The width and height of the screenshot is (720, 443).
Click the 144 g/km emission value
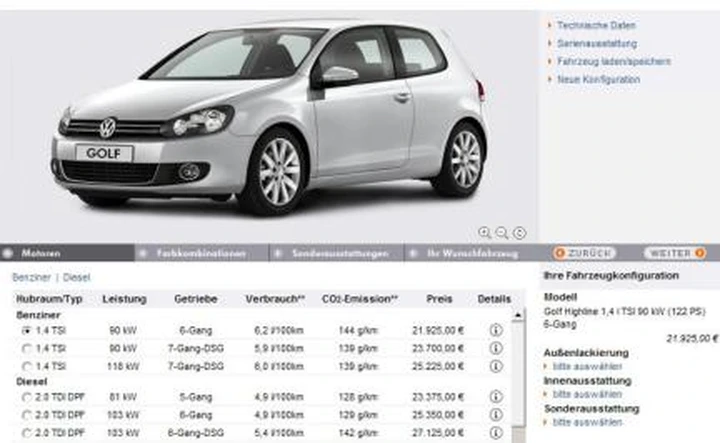pos(358,331)
